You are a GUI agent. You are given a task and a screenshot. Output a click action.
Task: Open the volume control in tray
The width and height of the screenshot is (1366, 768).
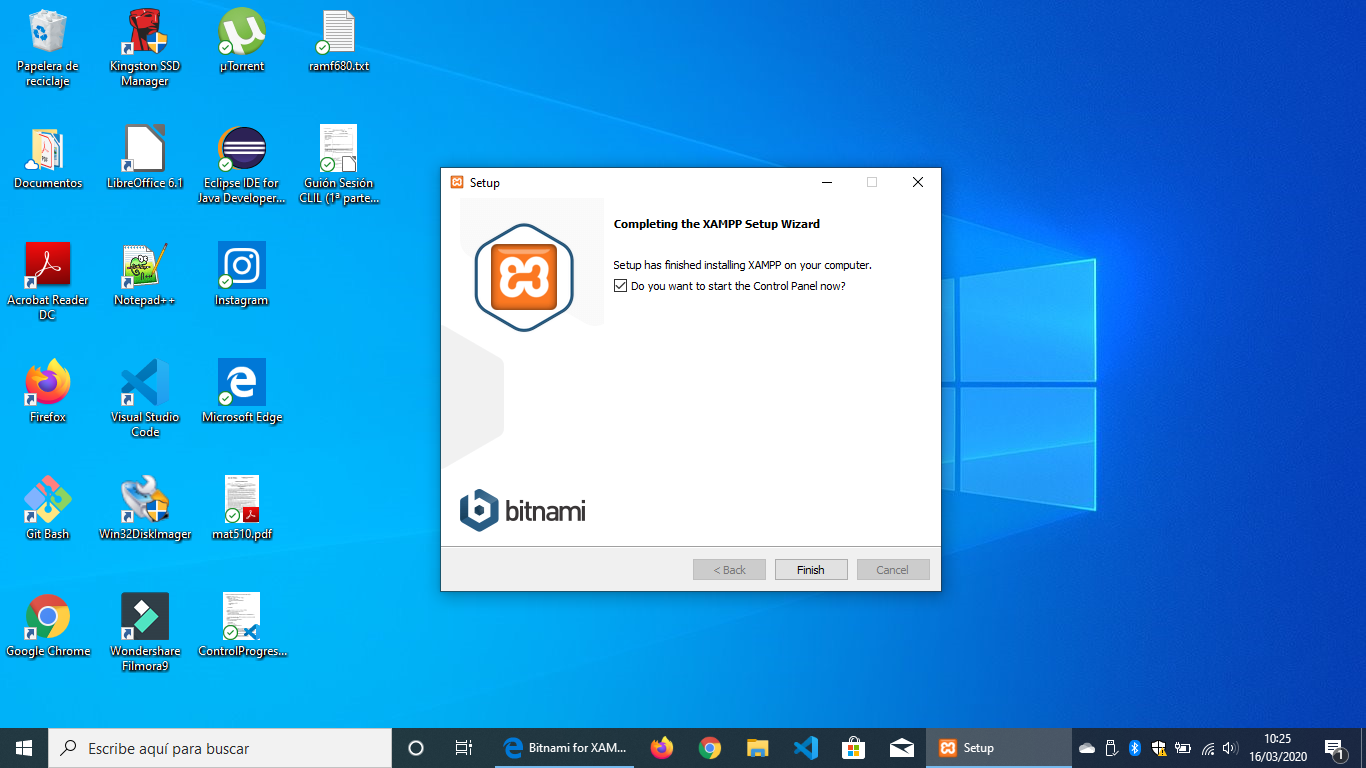[x=1231, y=748]
